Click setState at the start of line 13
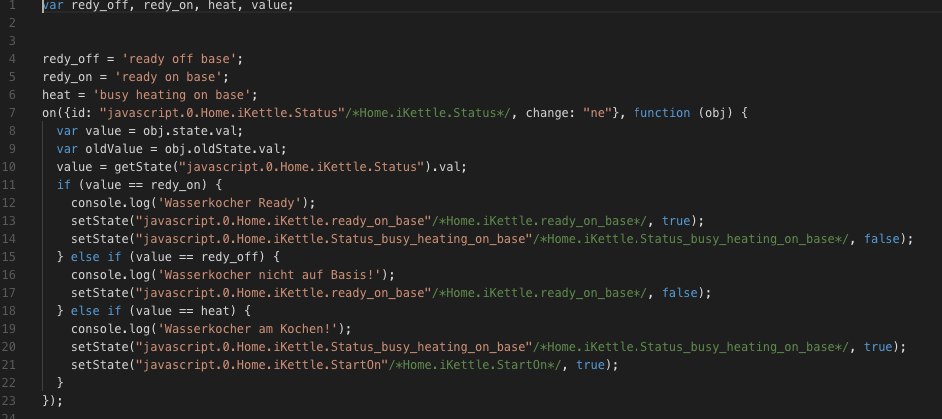942x419 pixels. (100, 221)
